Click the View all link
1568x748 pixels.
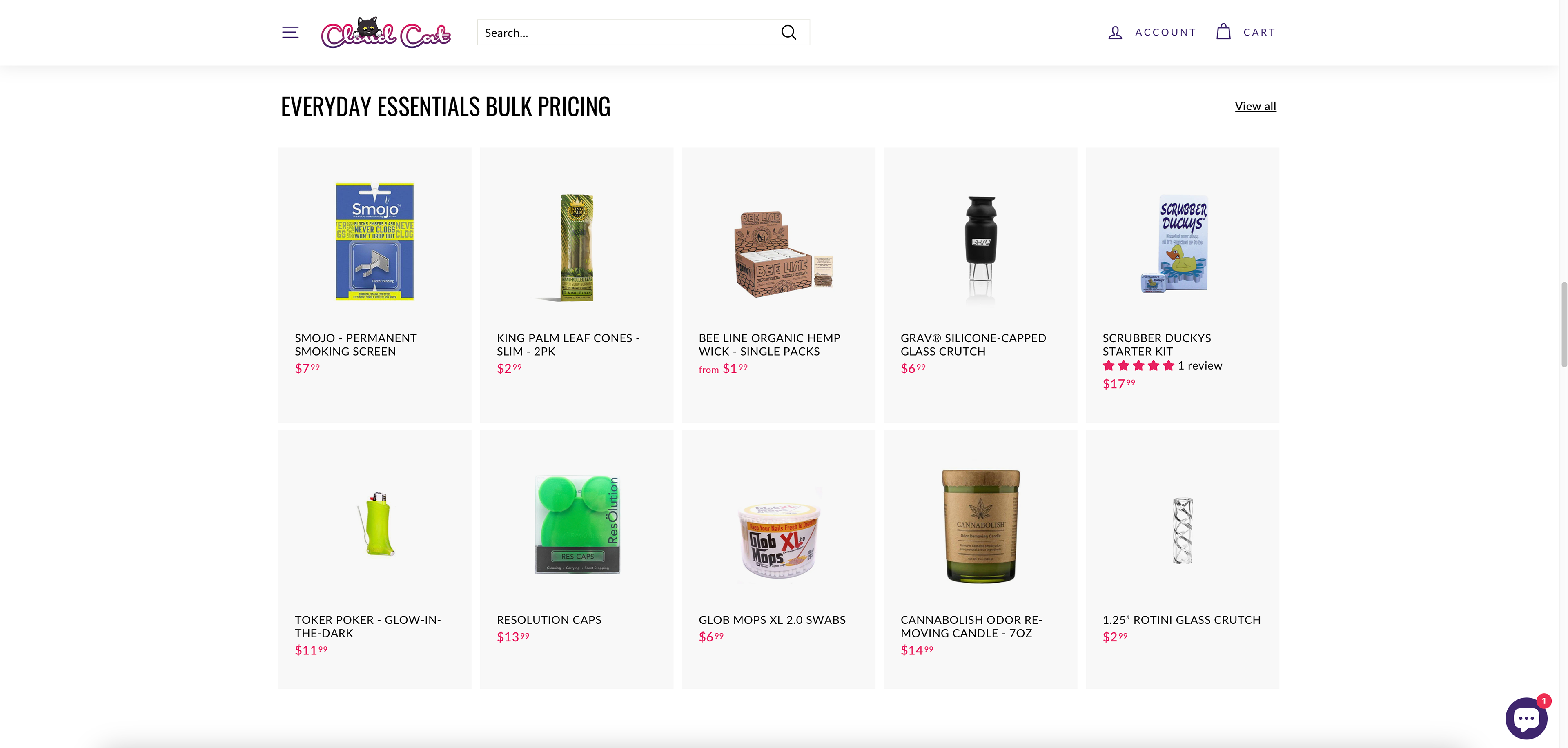tap(1255, 107)
